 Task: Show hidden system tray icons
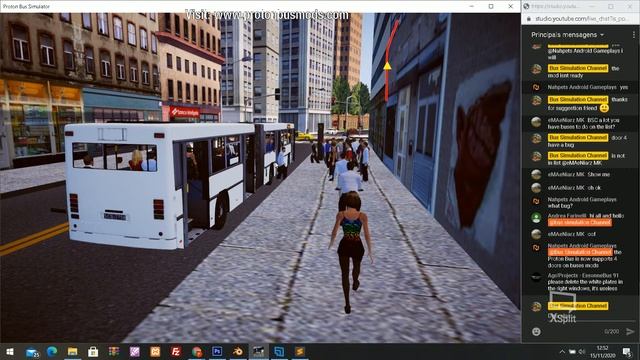[x=562, y=352]
